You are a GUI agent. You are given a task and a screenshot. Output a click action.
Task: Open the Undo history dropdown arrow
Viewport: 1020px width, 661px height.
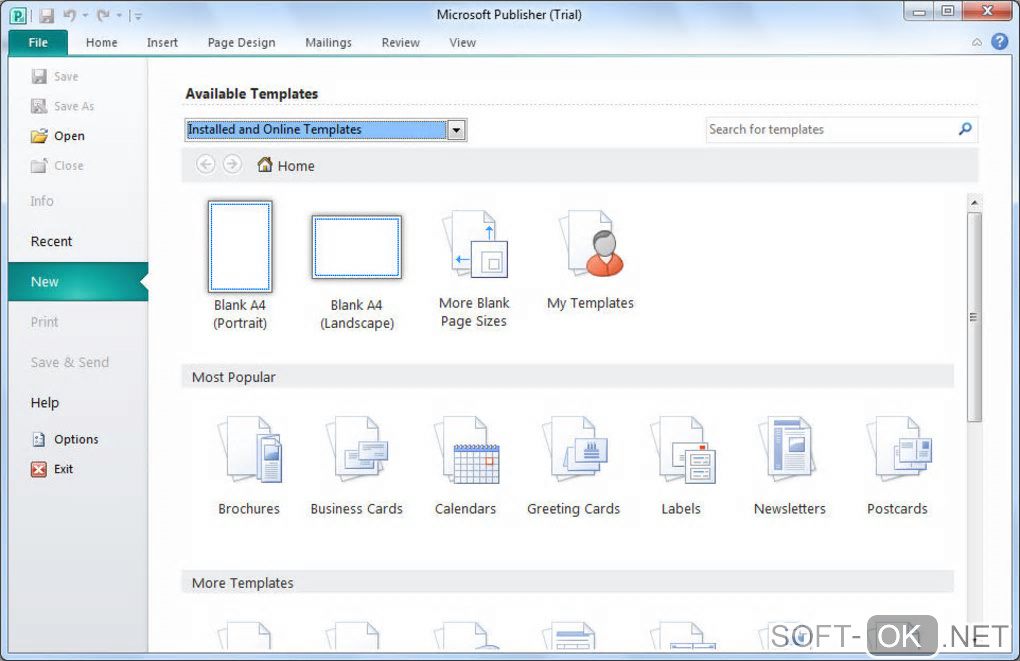tap(85, 16)
